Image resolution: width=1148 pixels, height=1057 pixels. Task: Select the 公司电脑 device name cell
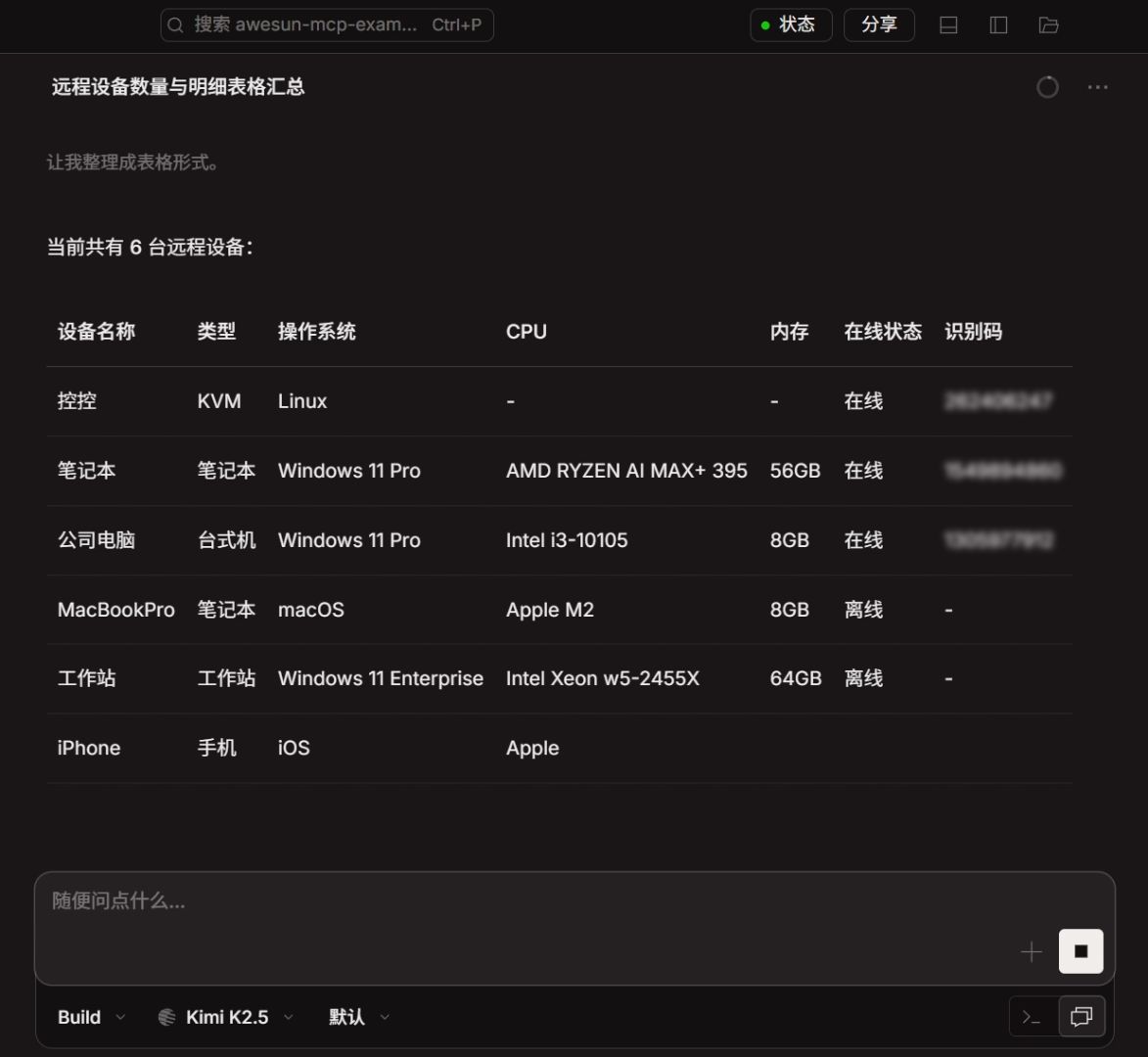[97, 540]
